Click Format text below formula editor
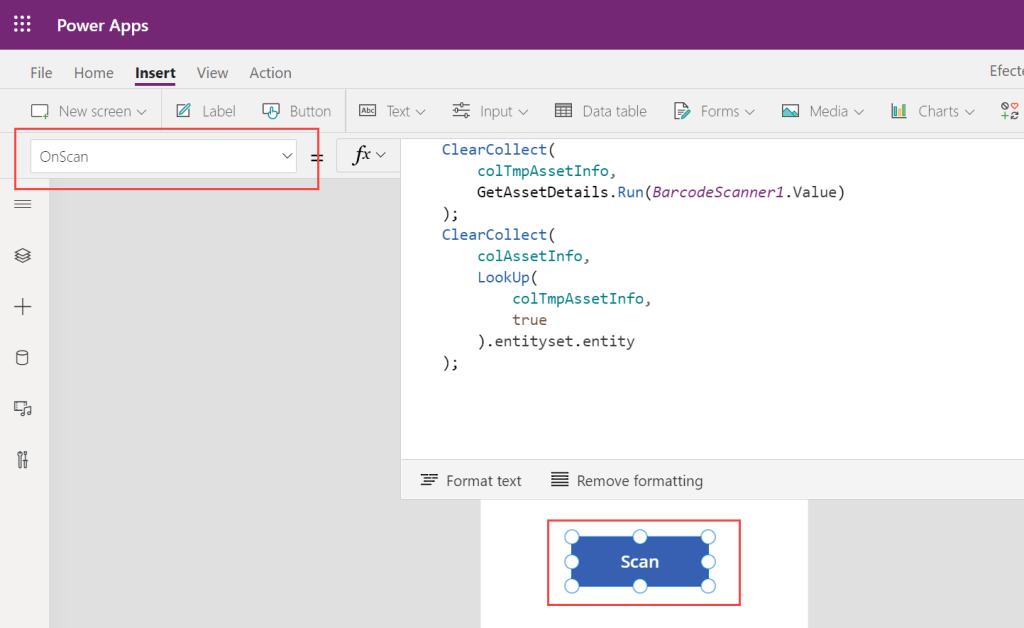Image resolution: width=1024 pixels, height=628 pixels. pos(471,481)
